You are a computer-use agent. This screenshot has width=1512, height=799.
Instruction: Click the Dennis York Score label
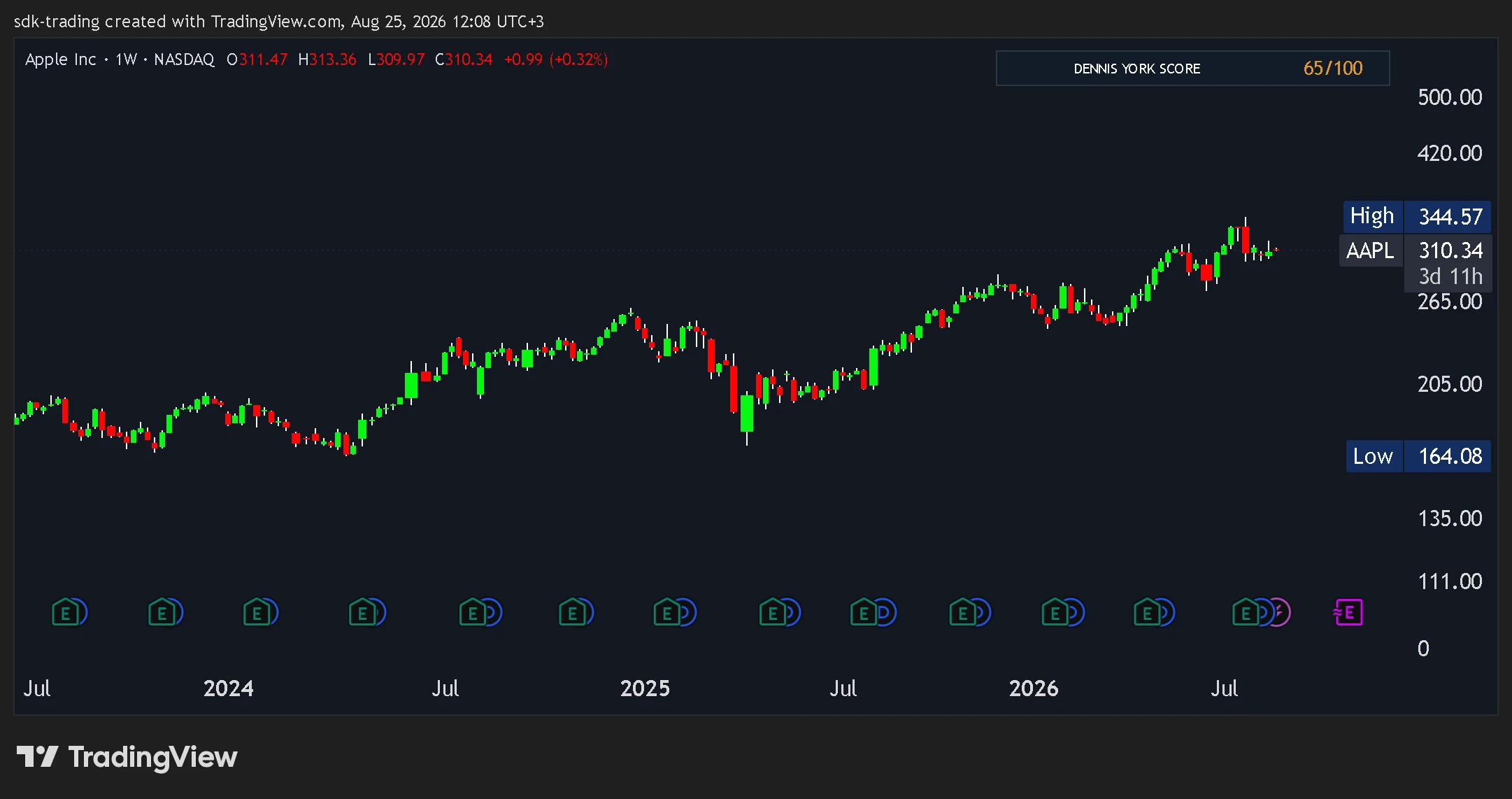pos(1137,69)
